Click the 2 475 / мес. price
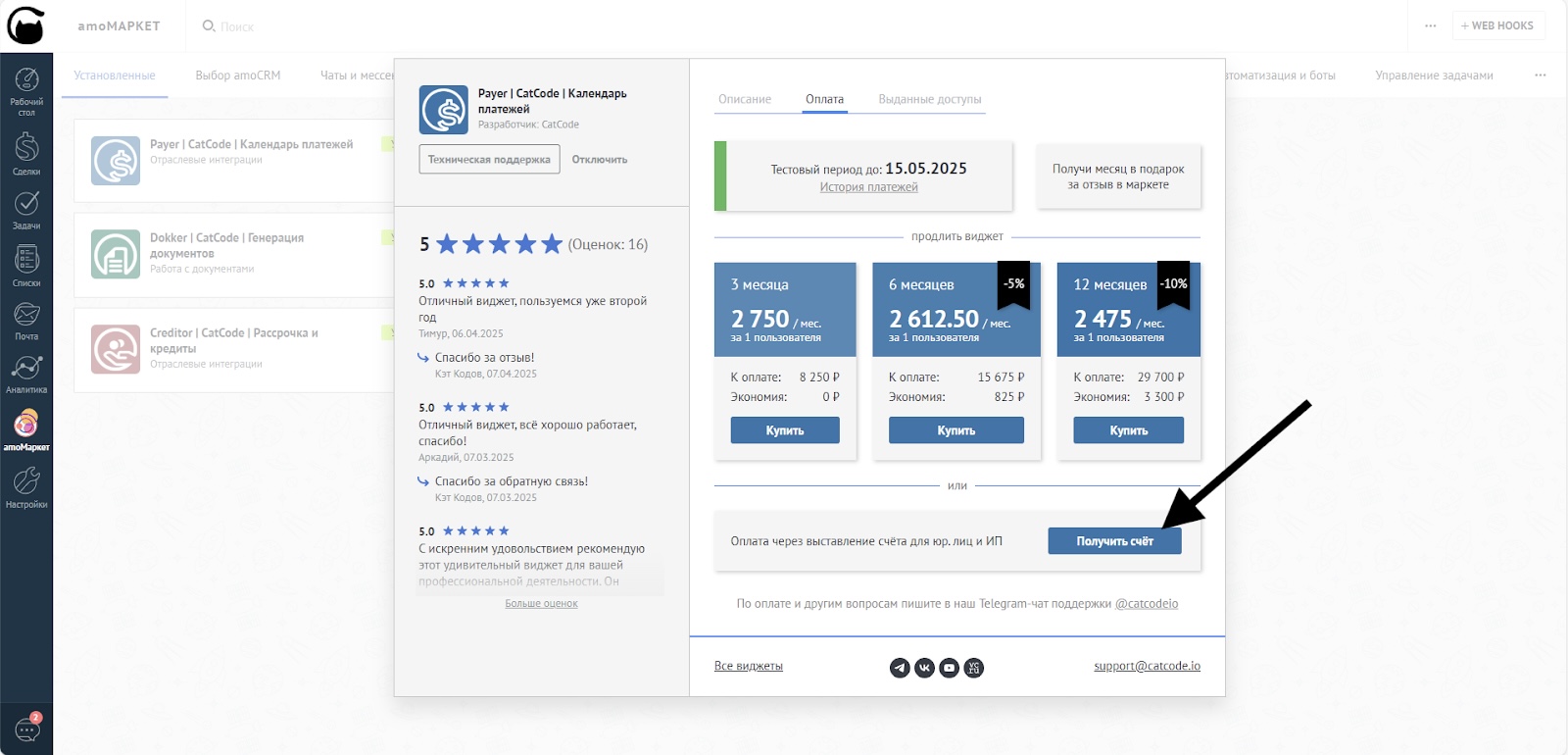 [x=1119, y=320]
